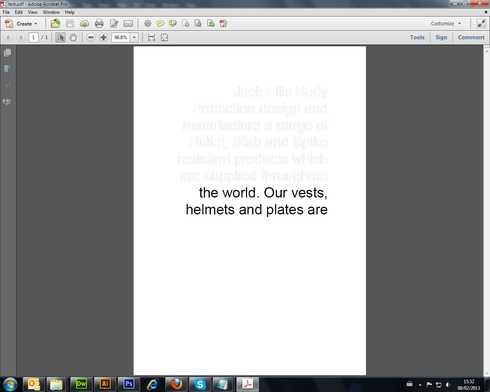Click the Print icon in toolbar
The image size is (490, 392).
pyautogui.click(x=99, y=24)
